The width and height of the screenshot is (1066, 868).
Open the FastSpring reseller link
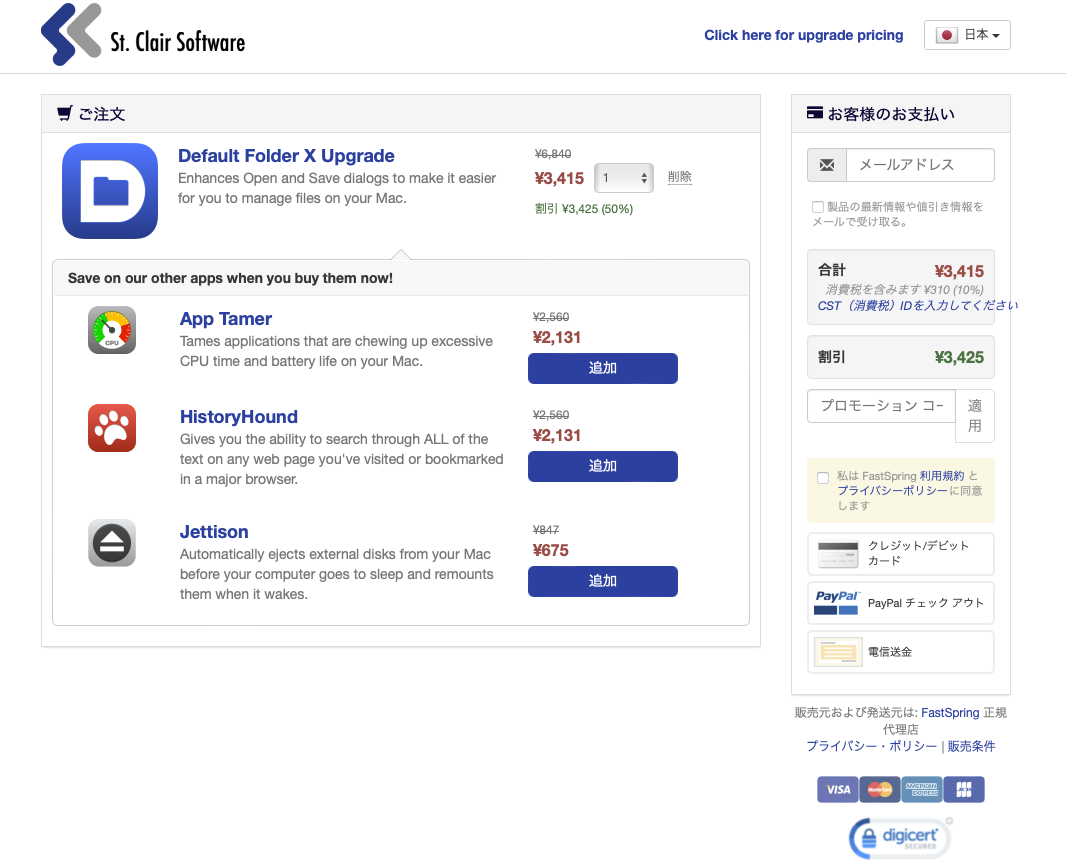[x=950, y=712]
